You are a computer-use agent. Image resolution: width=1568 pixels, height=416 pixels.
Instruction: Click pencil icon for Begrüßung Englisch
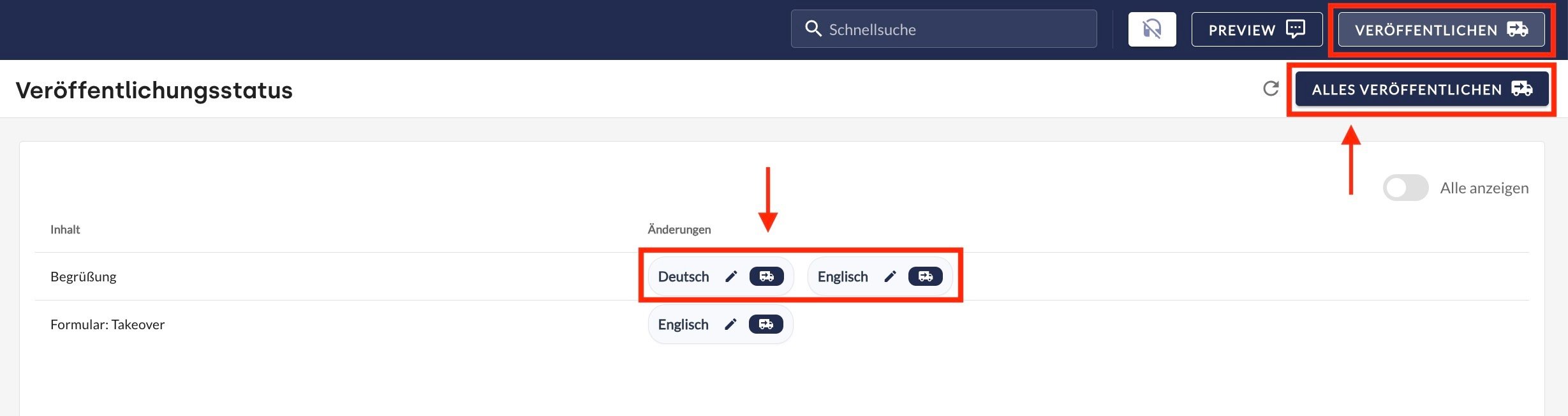click(x=890, y=276)
